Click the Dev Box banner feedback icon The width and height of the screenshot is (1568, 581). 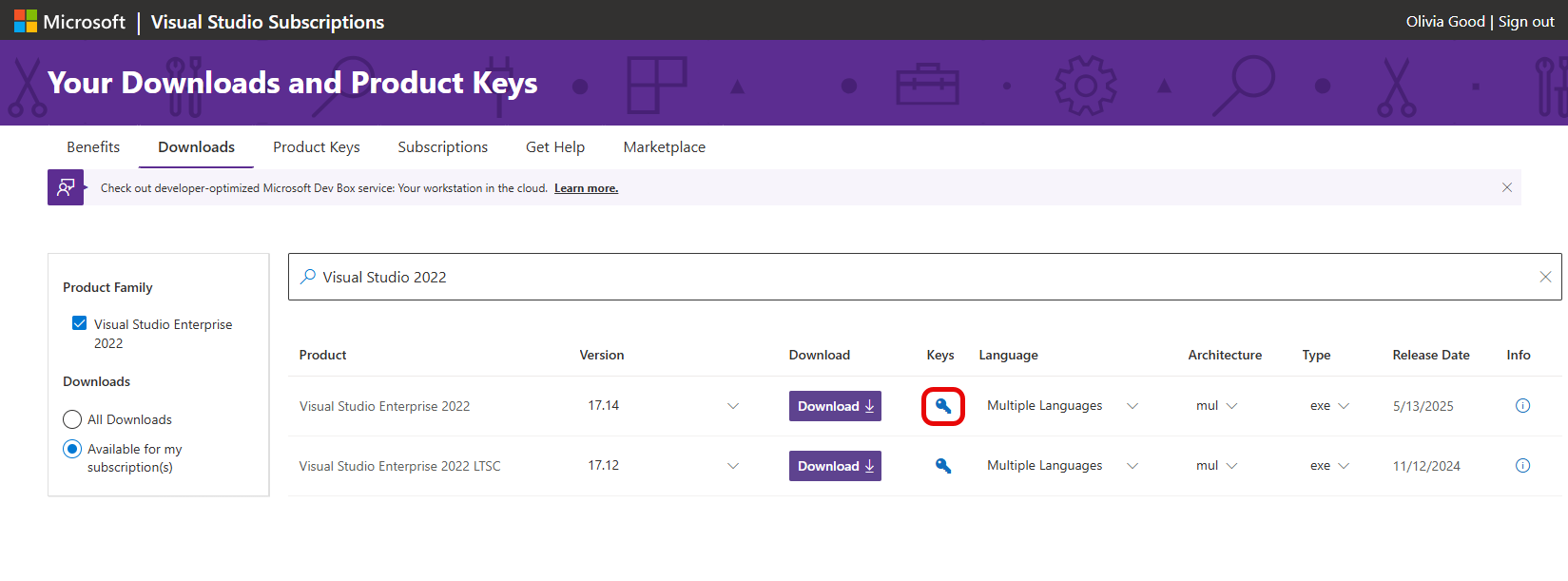tap(66, 187)
